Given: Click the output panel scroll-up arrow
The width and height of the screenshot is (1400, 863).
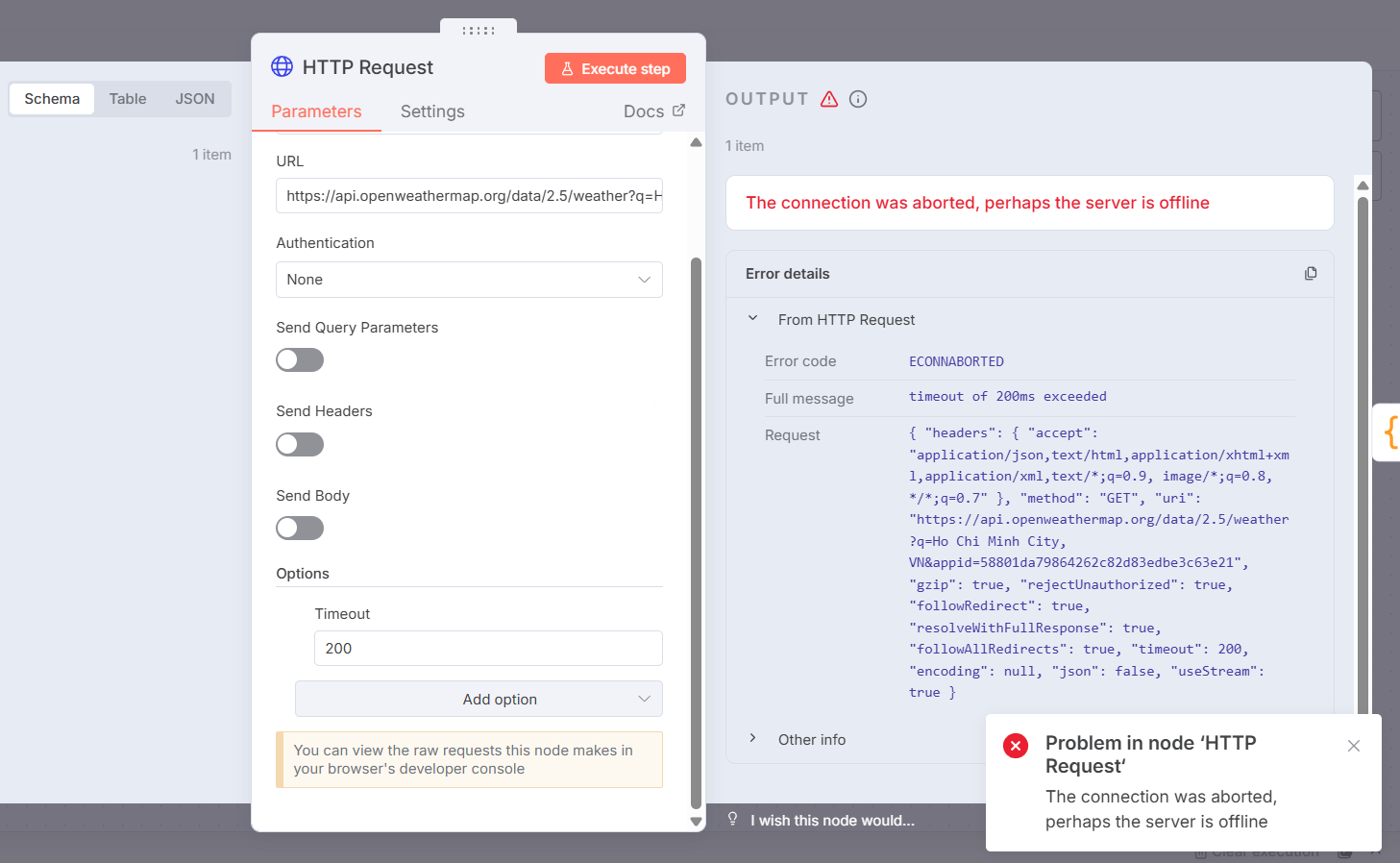Looking at the screenshot, I should (1363, 185).
